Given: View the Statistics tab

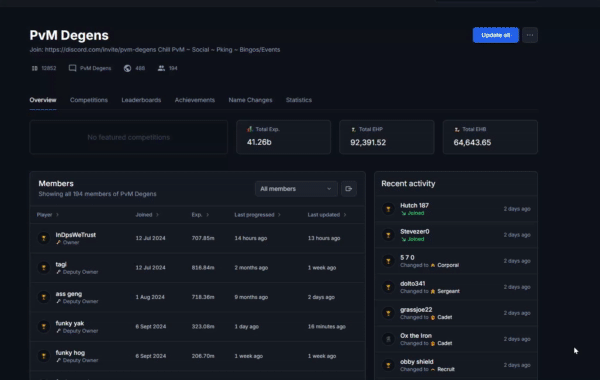Looking at the screenshot, I should click(299, 100).
